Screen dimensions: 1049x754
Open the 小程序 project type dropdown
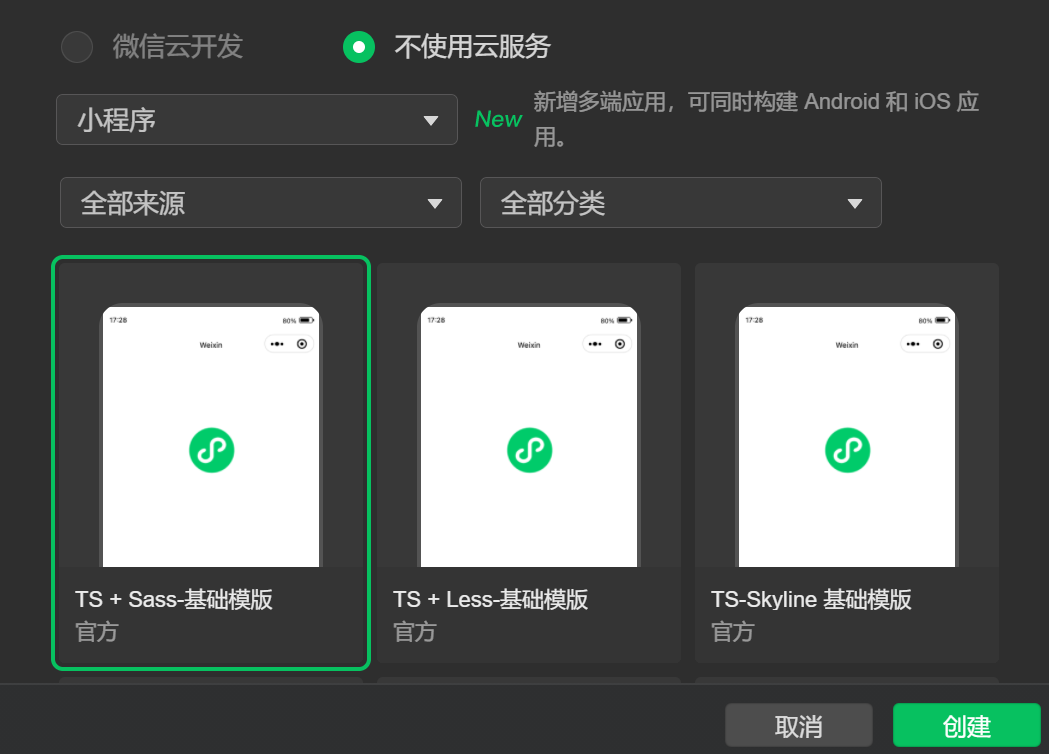point(257,120)
